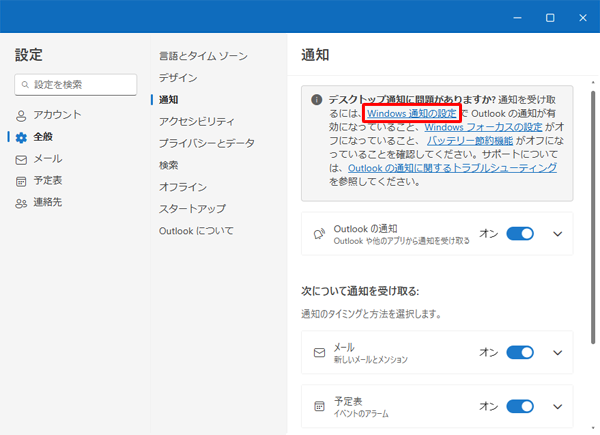The image size is (600, 435).
Task: Open the バッテリー節約機能 link
Action: 470,141
